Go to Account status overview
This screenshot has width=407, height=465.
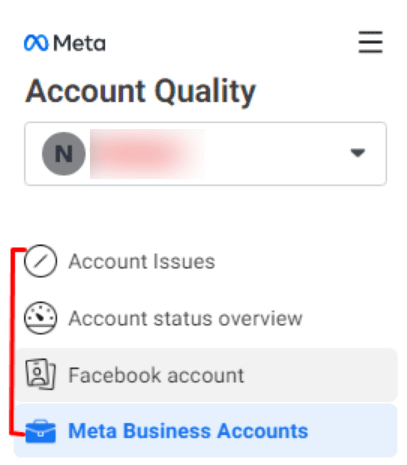185,318
